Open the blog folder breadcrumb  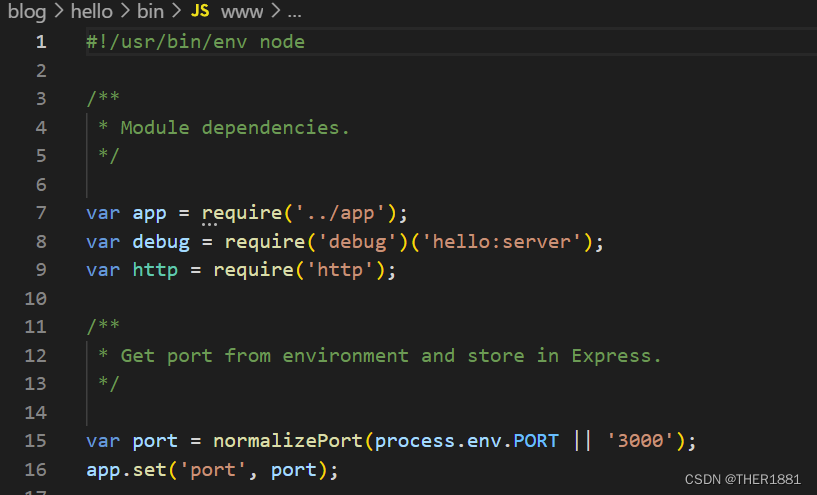click(x=27, y=11)
